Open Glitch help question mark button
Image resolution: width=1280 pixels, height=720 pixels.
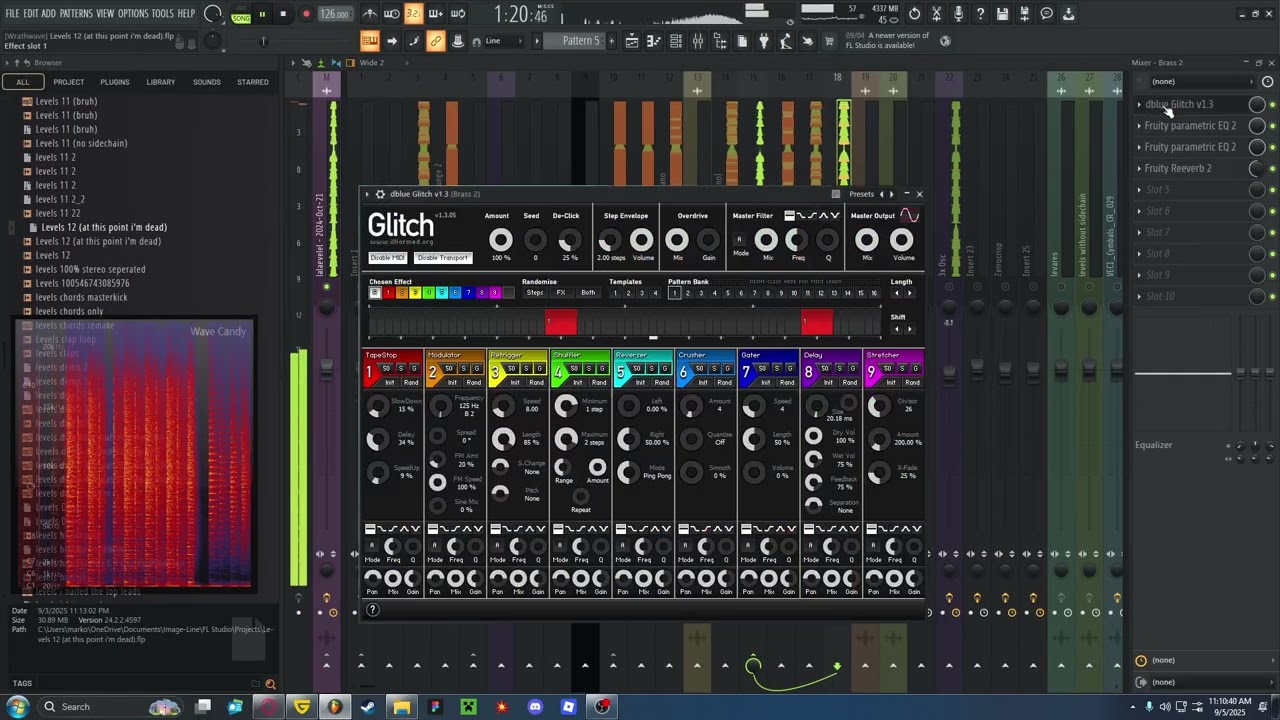372,610
